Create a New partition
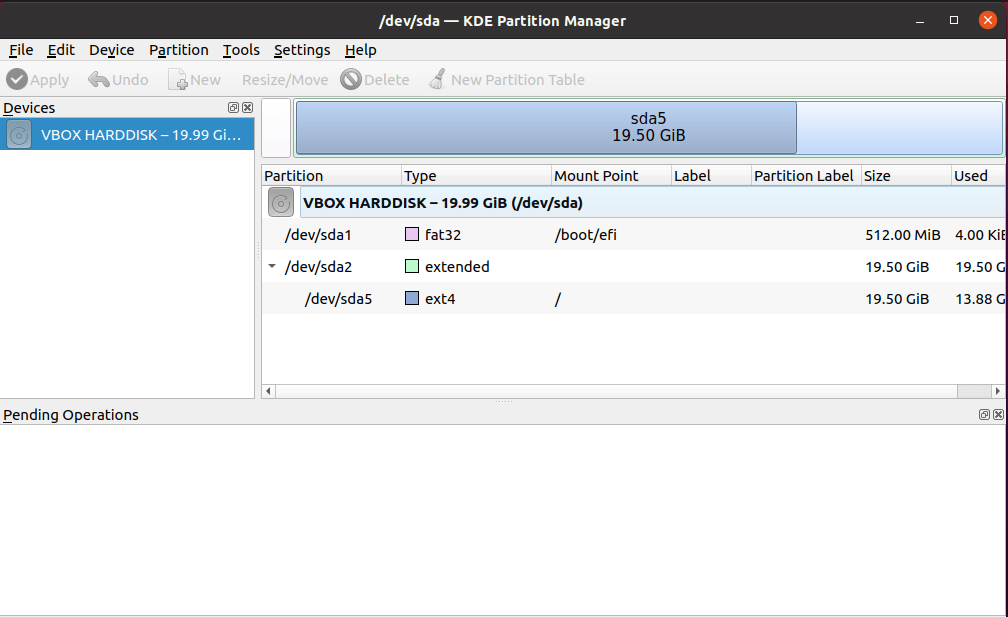The image size is (1008, 617). coord(194,80)
